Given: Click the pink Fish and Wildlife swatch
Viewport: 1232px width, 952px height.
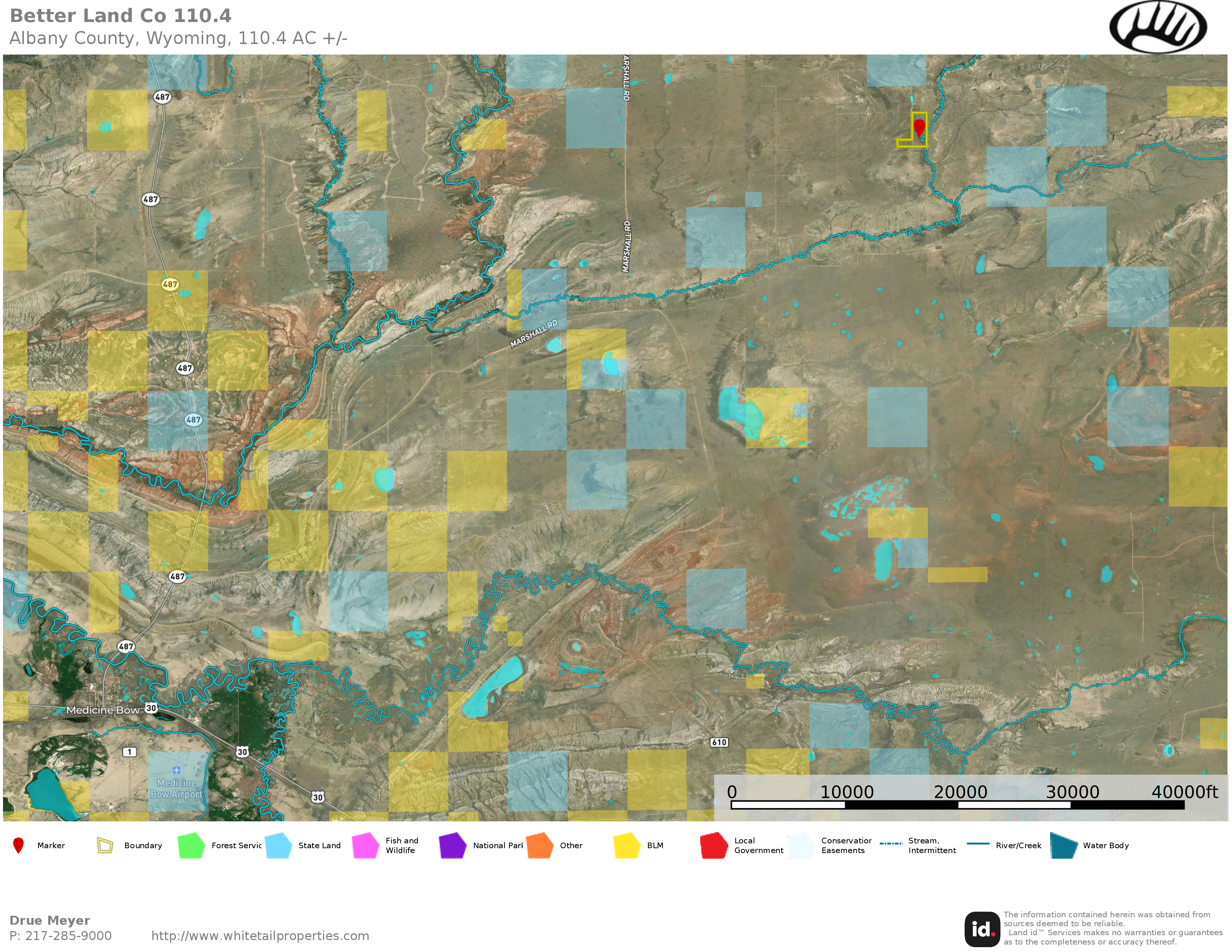Looking at the screenshot, I should point(366,845).
